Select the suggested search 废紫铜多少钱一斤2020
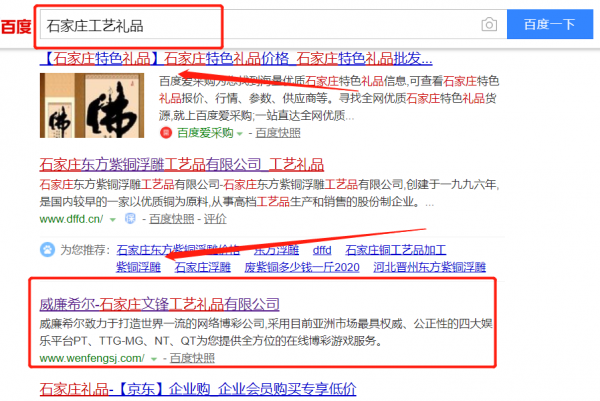600x401 pixels. tap(302, 267)
